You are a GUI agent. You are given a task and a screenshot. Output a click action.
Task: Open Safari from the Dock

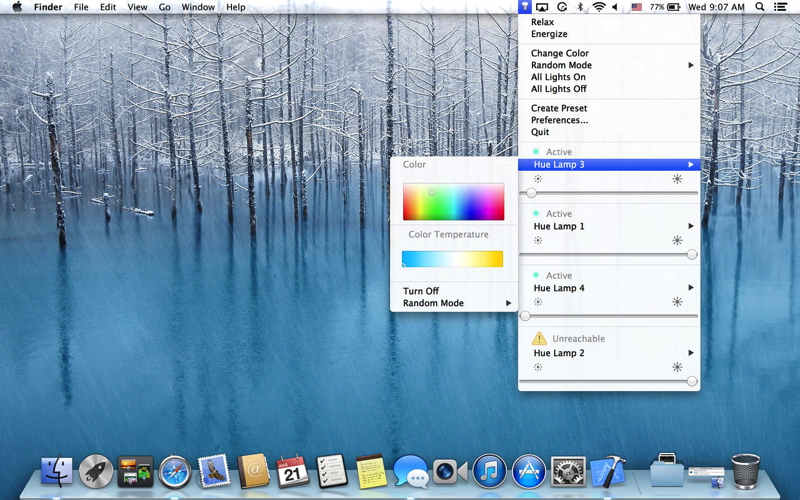coord(175,471)
